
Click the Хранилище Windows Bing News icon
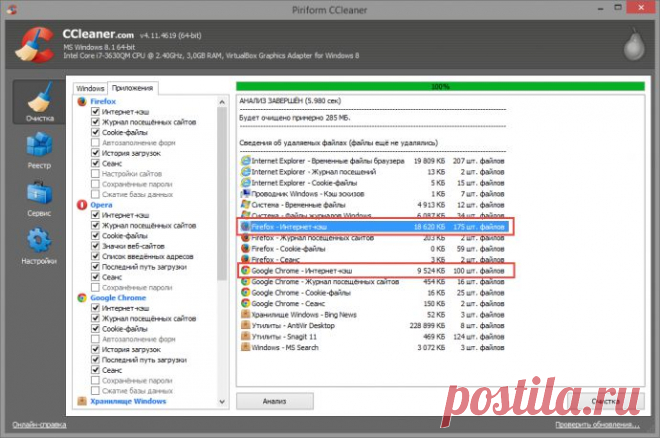click(x=245, y=314)
